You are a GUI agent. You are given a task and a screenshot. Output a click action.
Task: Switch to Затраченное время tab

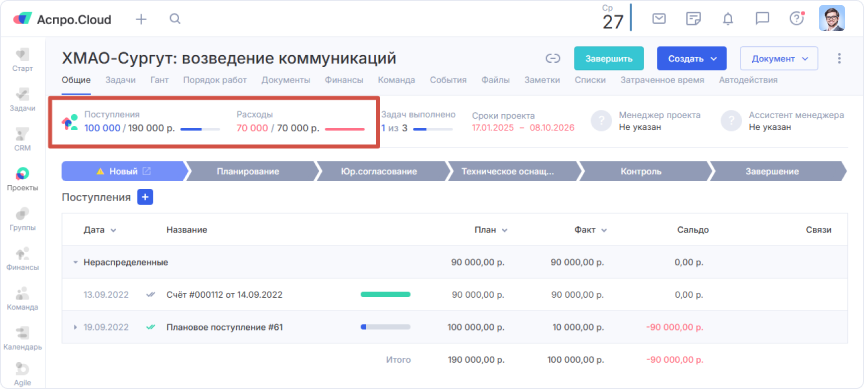662,80
